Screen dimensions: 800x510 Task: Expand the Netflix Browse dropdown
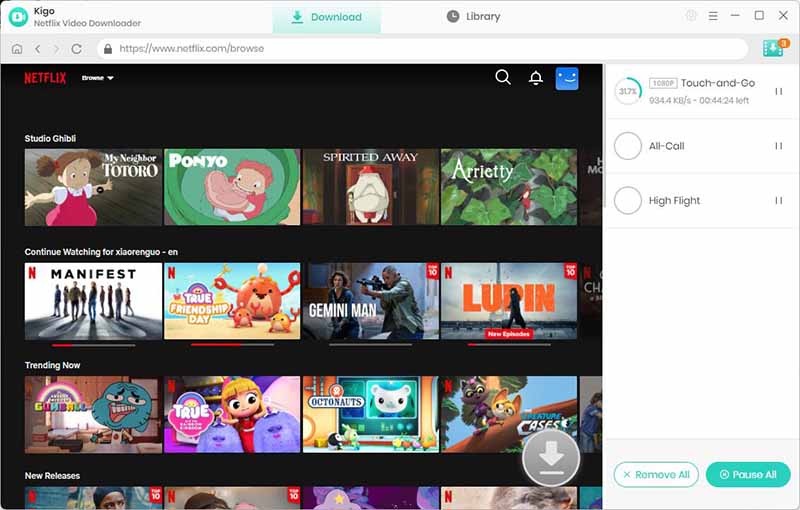[x=97, y=78]
